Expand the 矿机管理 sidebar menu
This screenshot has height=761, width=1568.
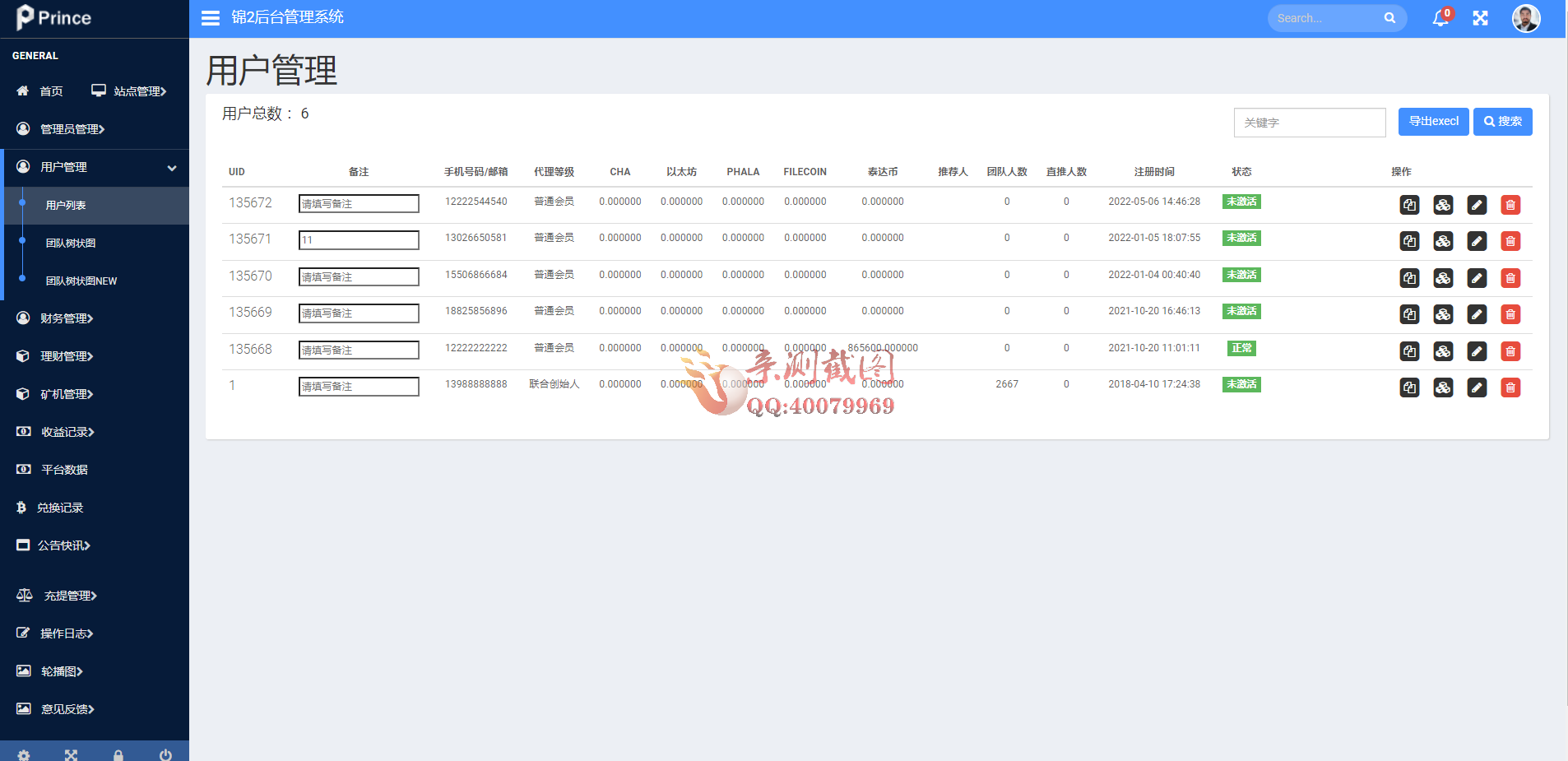[67, 394]
